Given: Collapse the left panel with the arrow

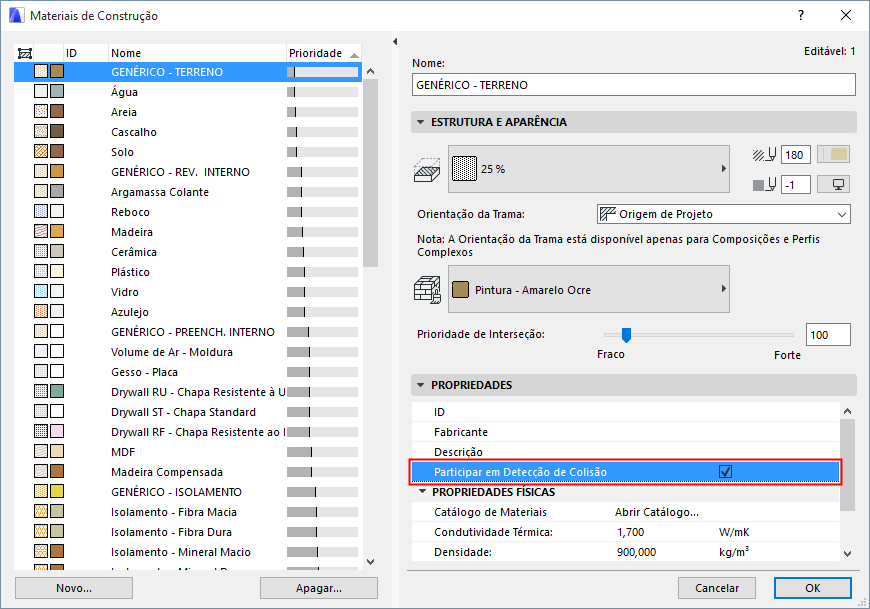Looking at the screenshot, I should tap(395, 42).
